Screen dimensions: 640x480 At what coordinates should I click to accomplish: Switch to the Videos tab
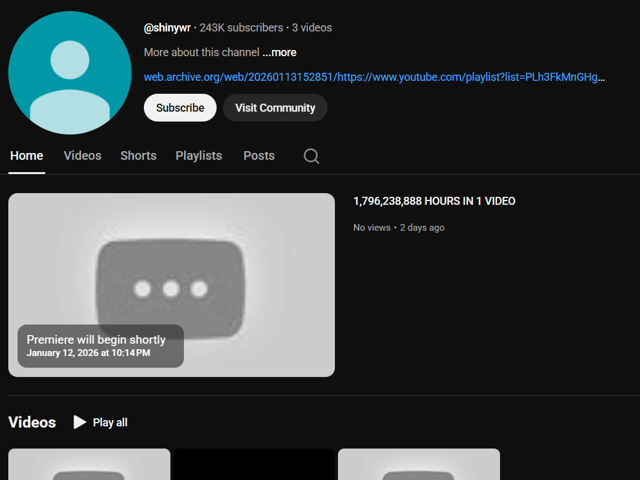click(x=82, y=156)
